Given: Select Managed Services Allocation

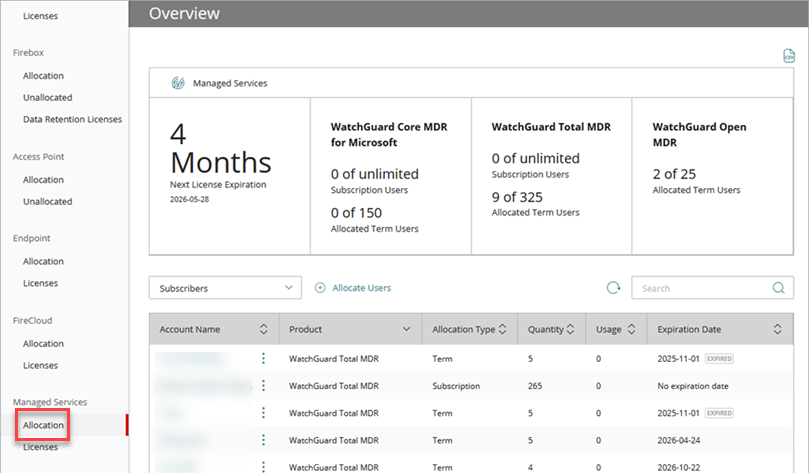Looking at the screenshot, I should [x=43, y=425].
